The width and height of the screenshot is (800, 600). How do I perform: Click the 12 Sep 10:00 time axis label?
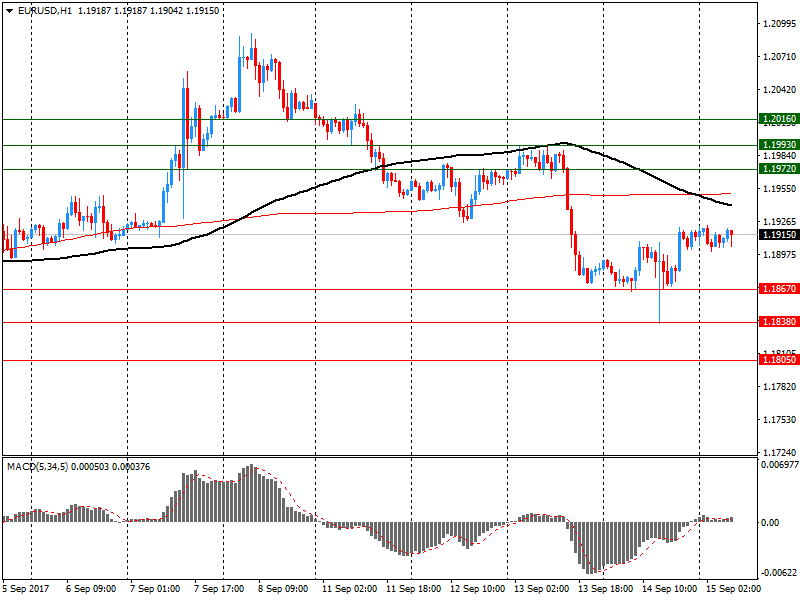click(478, 589)
